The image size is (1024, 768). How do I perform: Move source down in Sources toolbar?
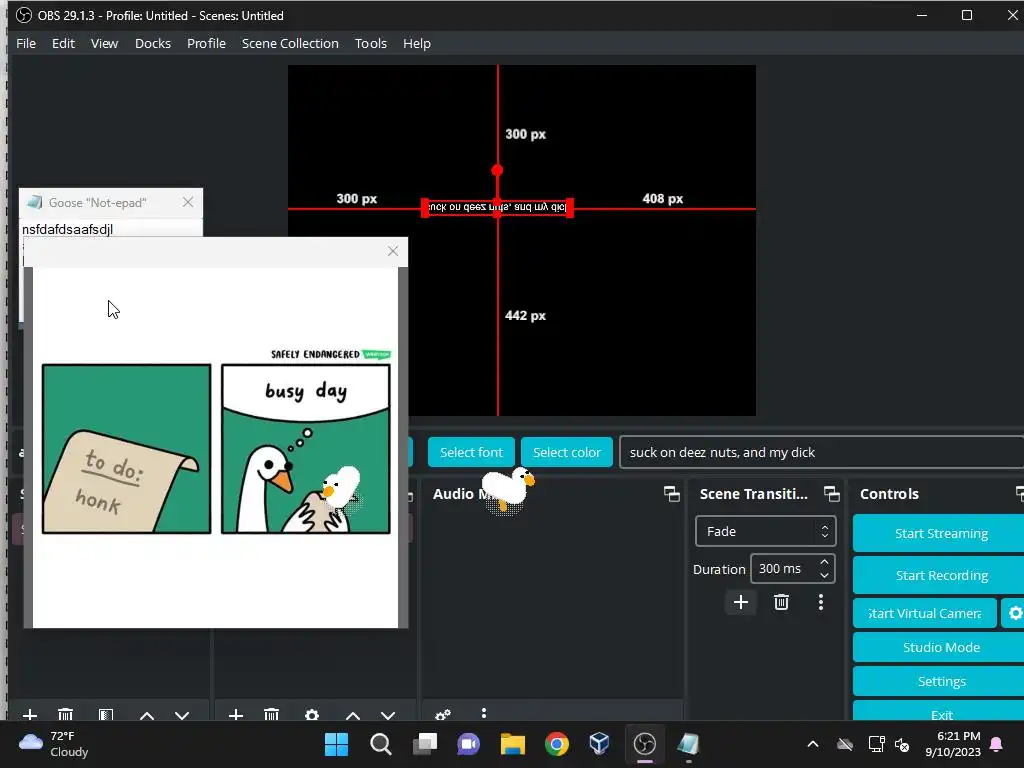point(388,716)
